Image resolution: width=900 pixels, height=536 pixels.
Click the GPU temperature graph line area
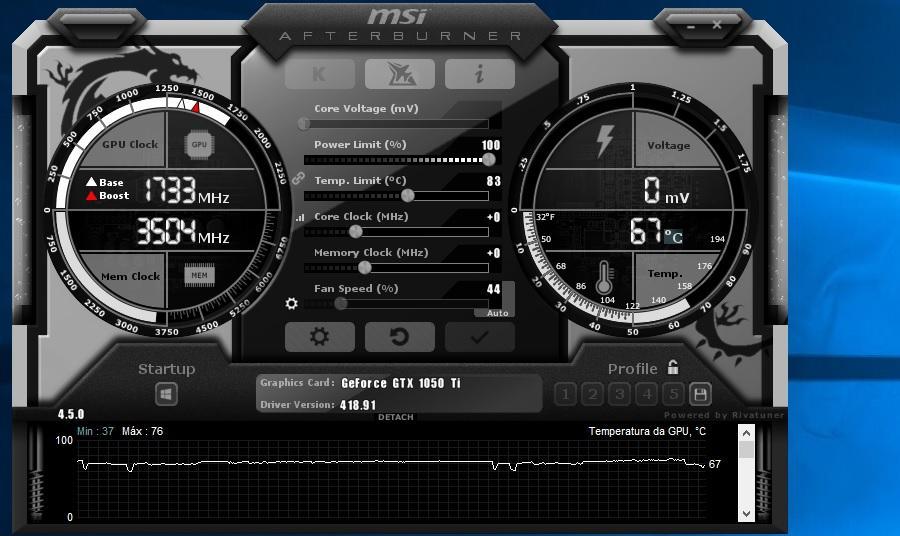coord(391,480)
